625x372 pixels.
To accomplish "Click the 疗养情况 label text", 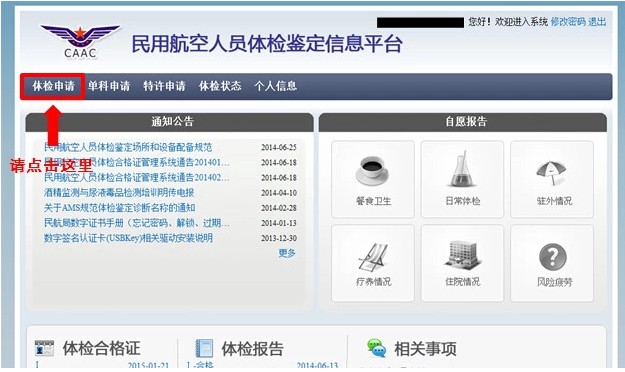I will tap(373, 282).
